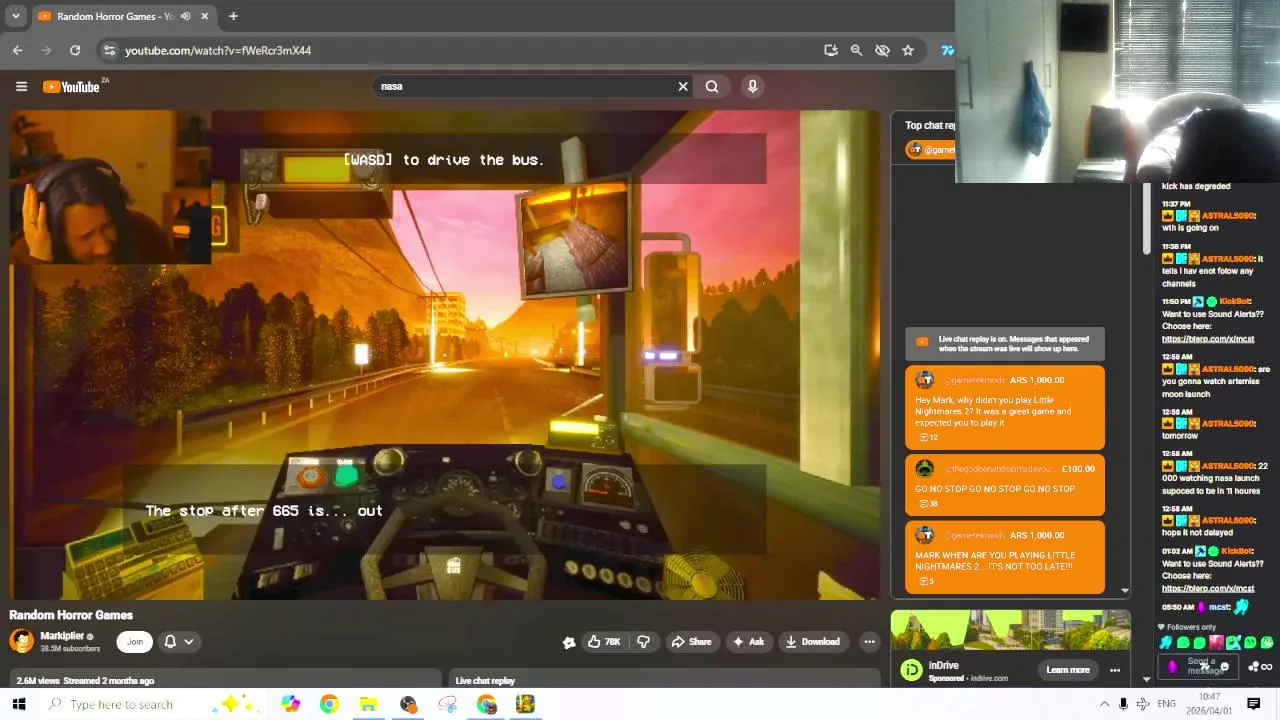Image resolution: width=1280 pixels, height=720 pixels.
Task: Open Copilot from the taskbar
Action: click(x=291, y=704)
